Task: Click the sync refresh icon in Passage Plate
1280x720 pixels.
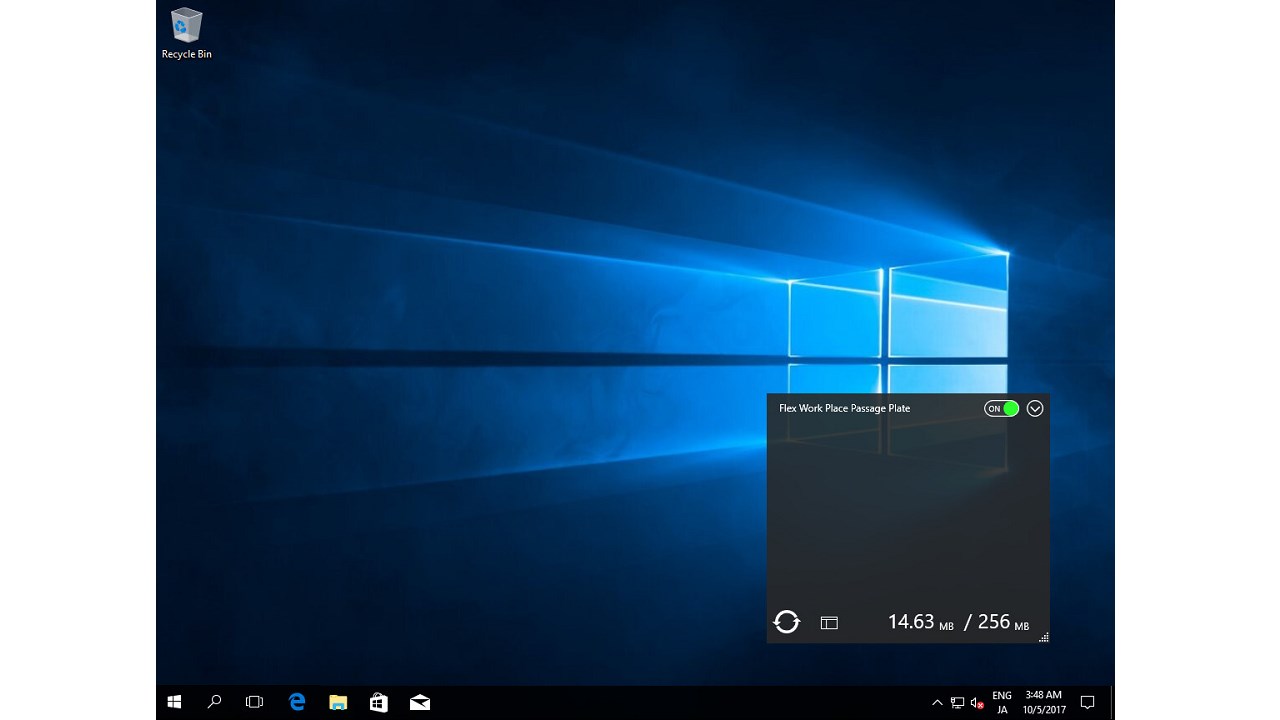Action: pos(787,622)
